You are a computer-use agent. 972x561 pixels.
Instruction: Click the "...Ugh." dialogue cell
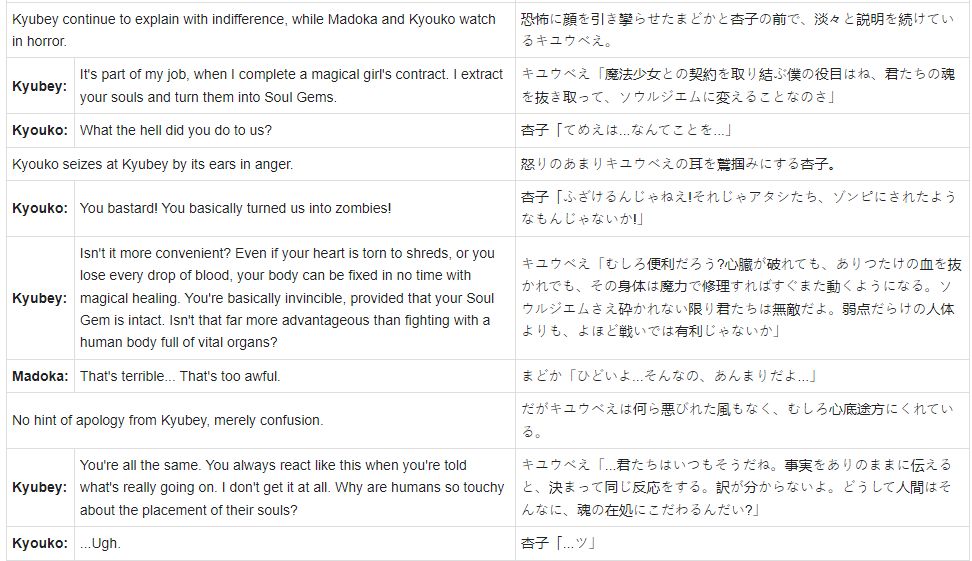tap(100, 543)
